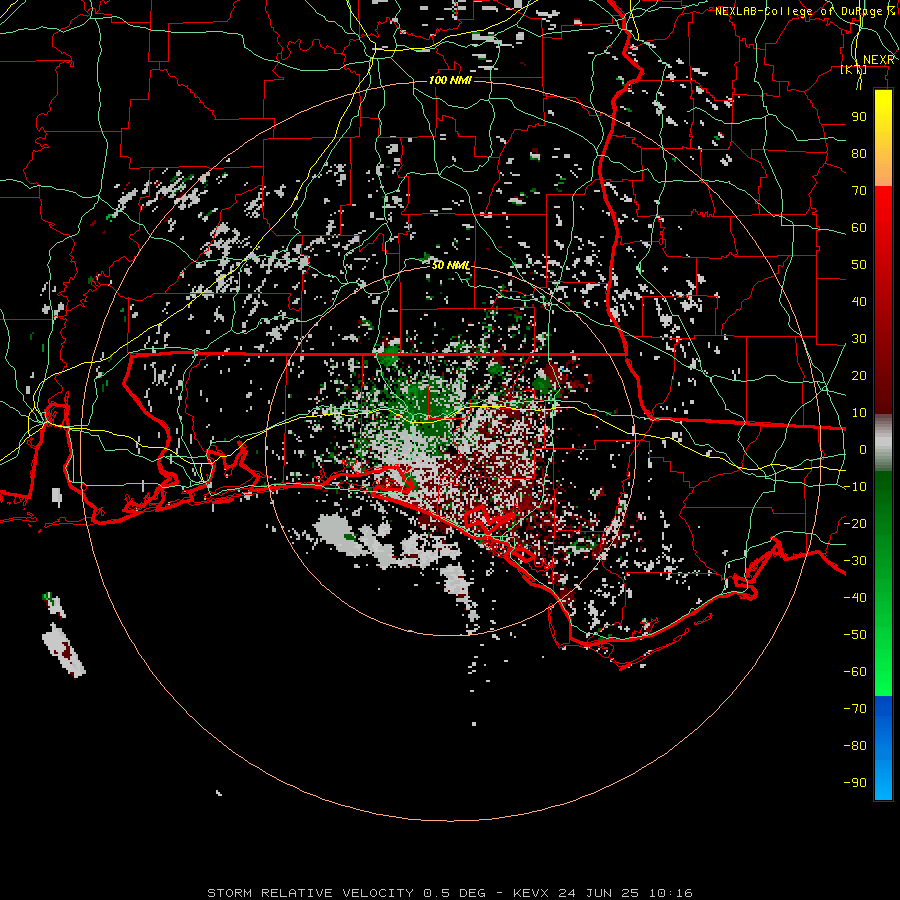
Task: Click the 10 value on velocity scale
Action: click(x=859, y=413)
